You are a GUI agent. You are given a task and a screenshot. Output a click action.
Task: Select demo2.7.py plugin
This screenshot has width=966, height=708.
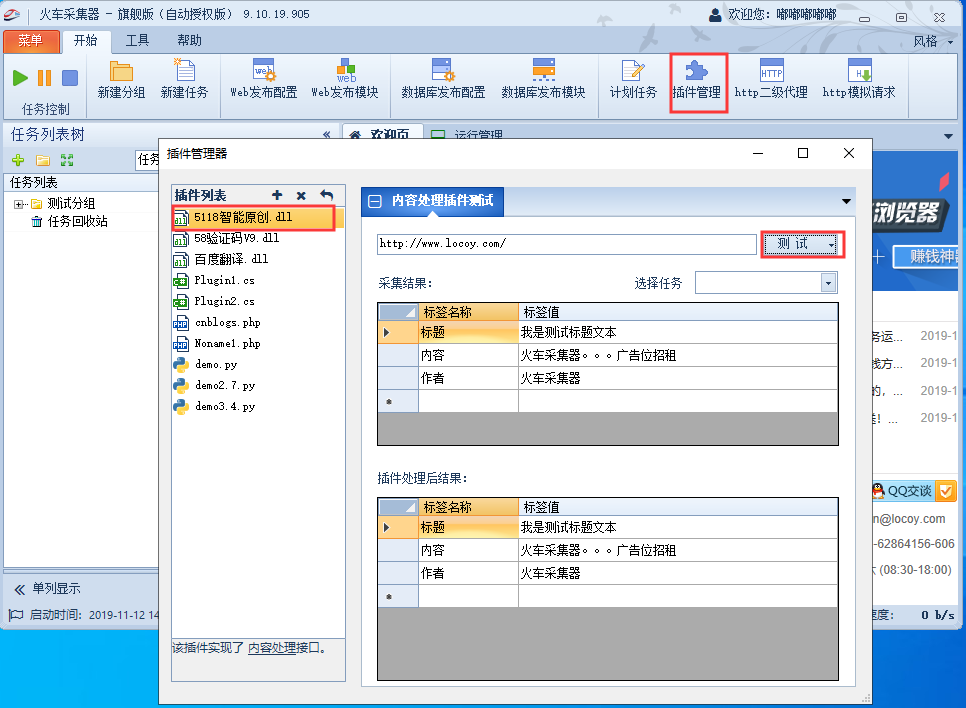(225, 385)
